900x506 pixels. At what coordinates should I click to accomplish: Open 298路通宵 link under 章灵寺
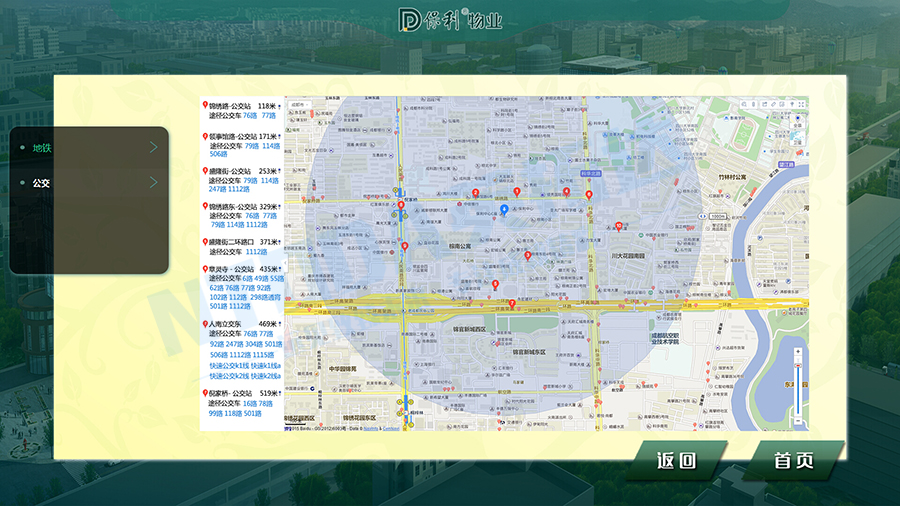(265, 297)
